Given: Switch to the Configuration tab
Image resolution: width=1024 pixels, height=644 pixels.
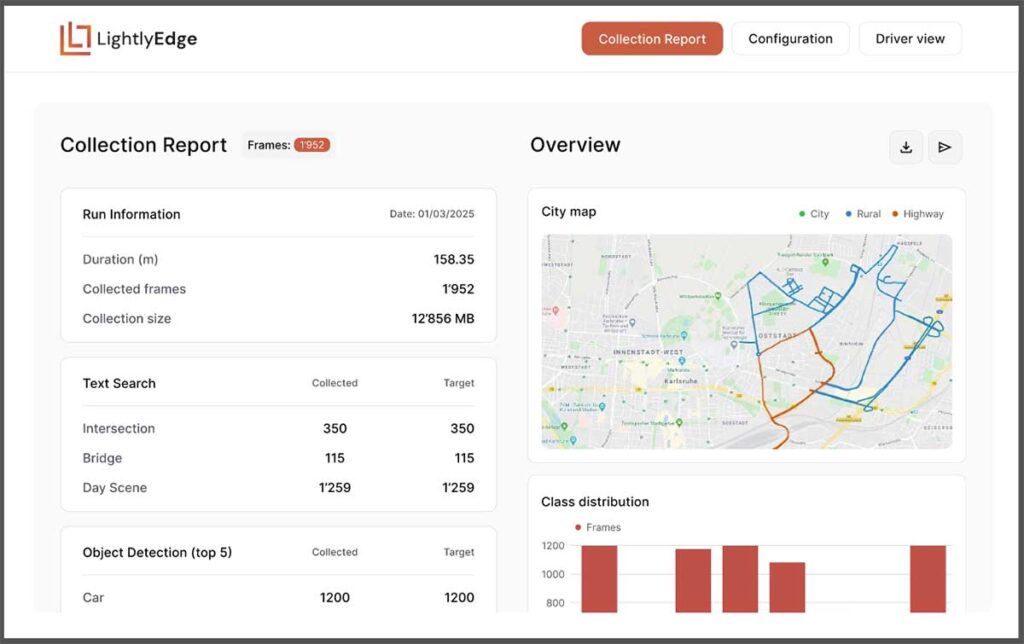Looking at the screenshot, I should tap(790, 39).
